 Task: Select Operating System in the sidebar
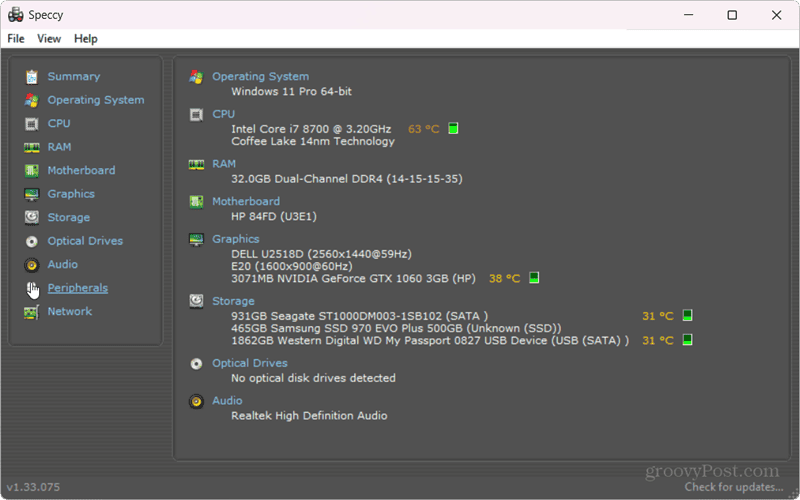(96, 100)
